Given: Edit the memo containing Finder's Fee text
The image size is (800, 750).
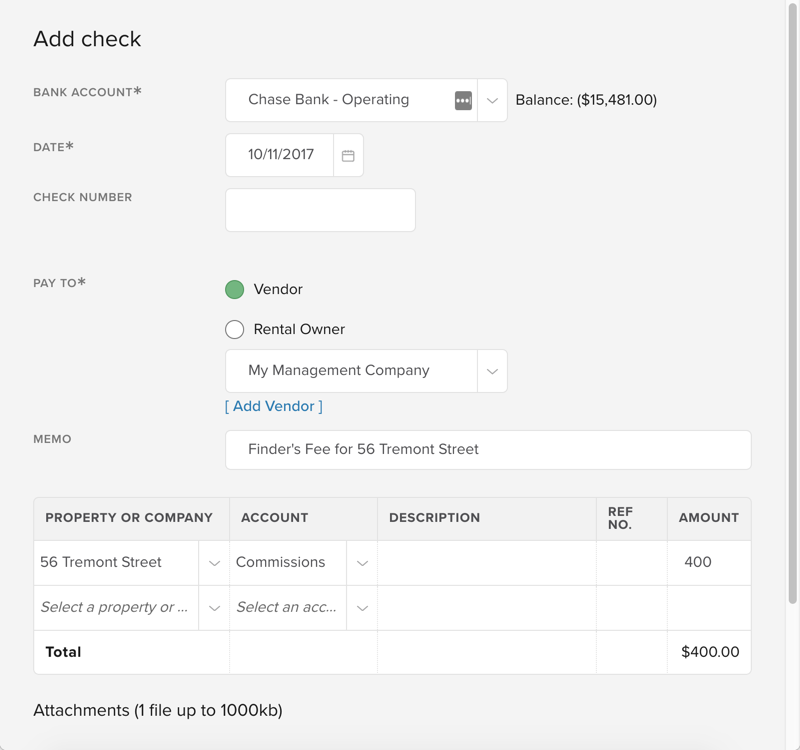Looking at the screenshot, I should (x=488, y=450).
